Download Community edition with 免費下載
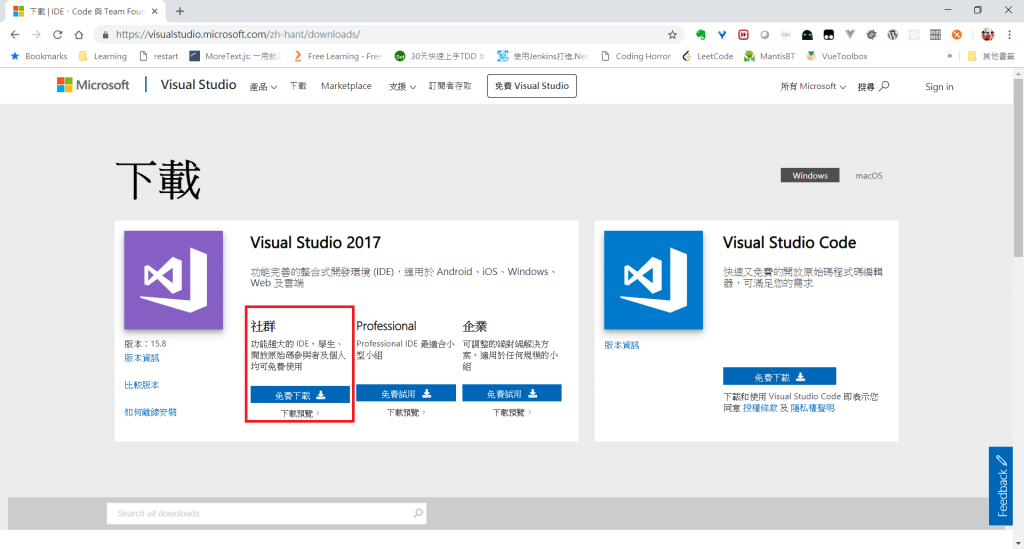1024x549 pixels. click(300, 395)
